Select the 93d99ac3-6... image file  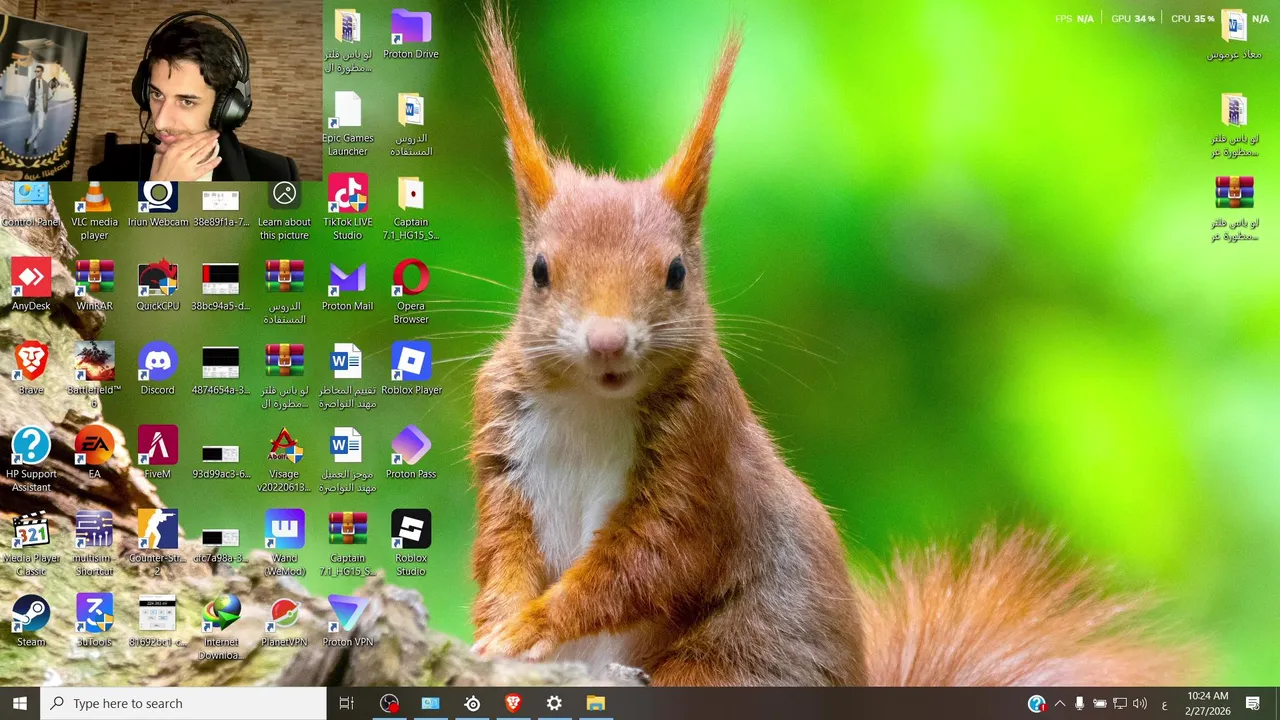(x=221, y=460)
